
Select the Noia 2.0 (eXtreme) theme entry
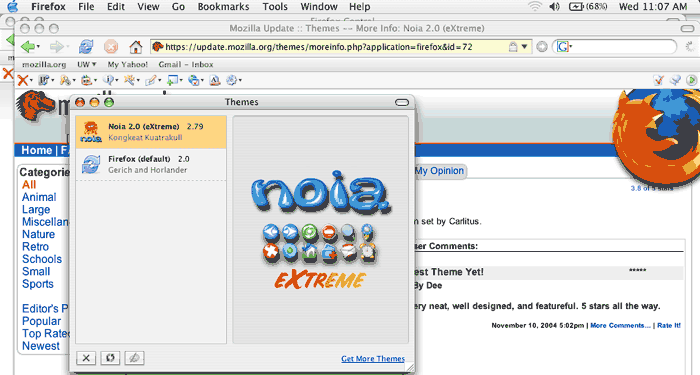pos(151,132)
